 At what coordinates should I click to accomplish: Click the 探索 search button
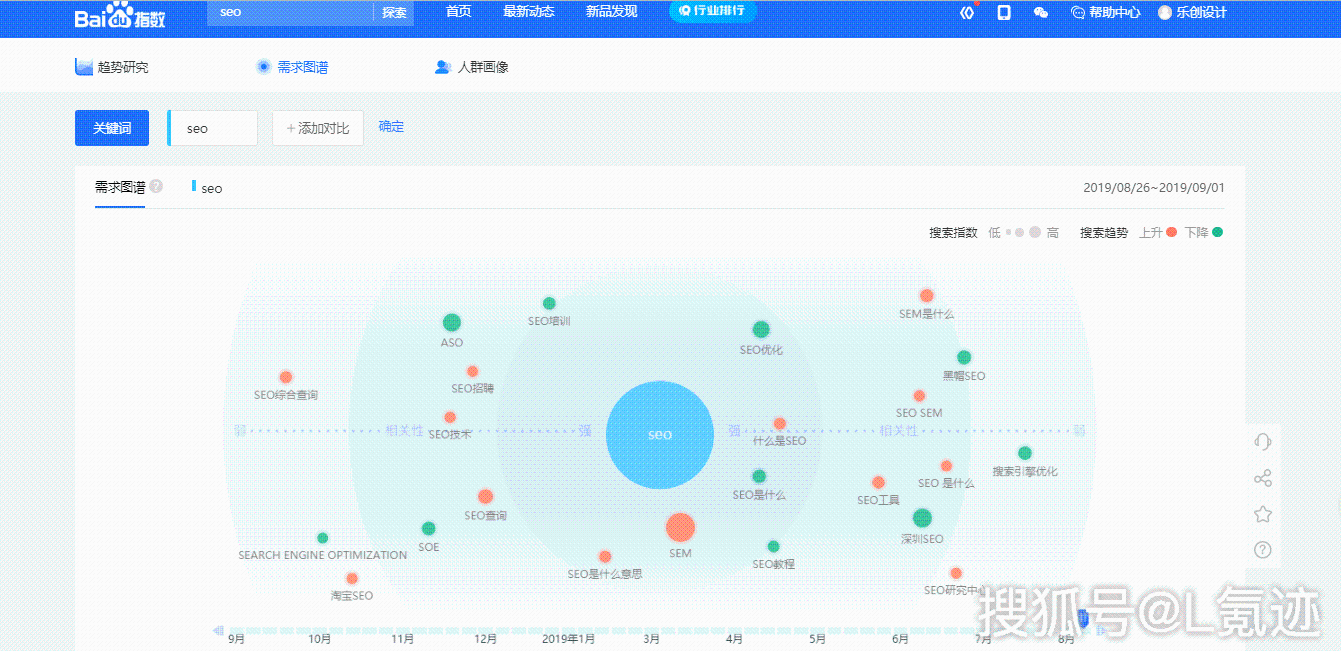[394, 13]
